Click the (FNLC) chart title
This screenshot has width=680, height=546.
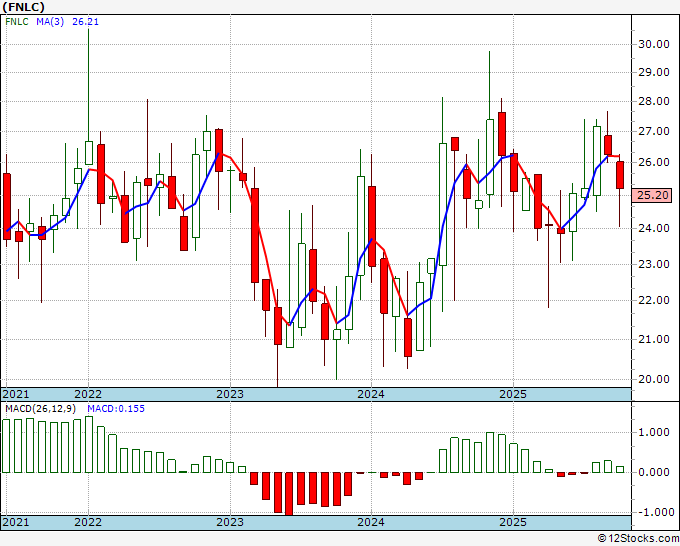(23, 7)
